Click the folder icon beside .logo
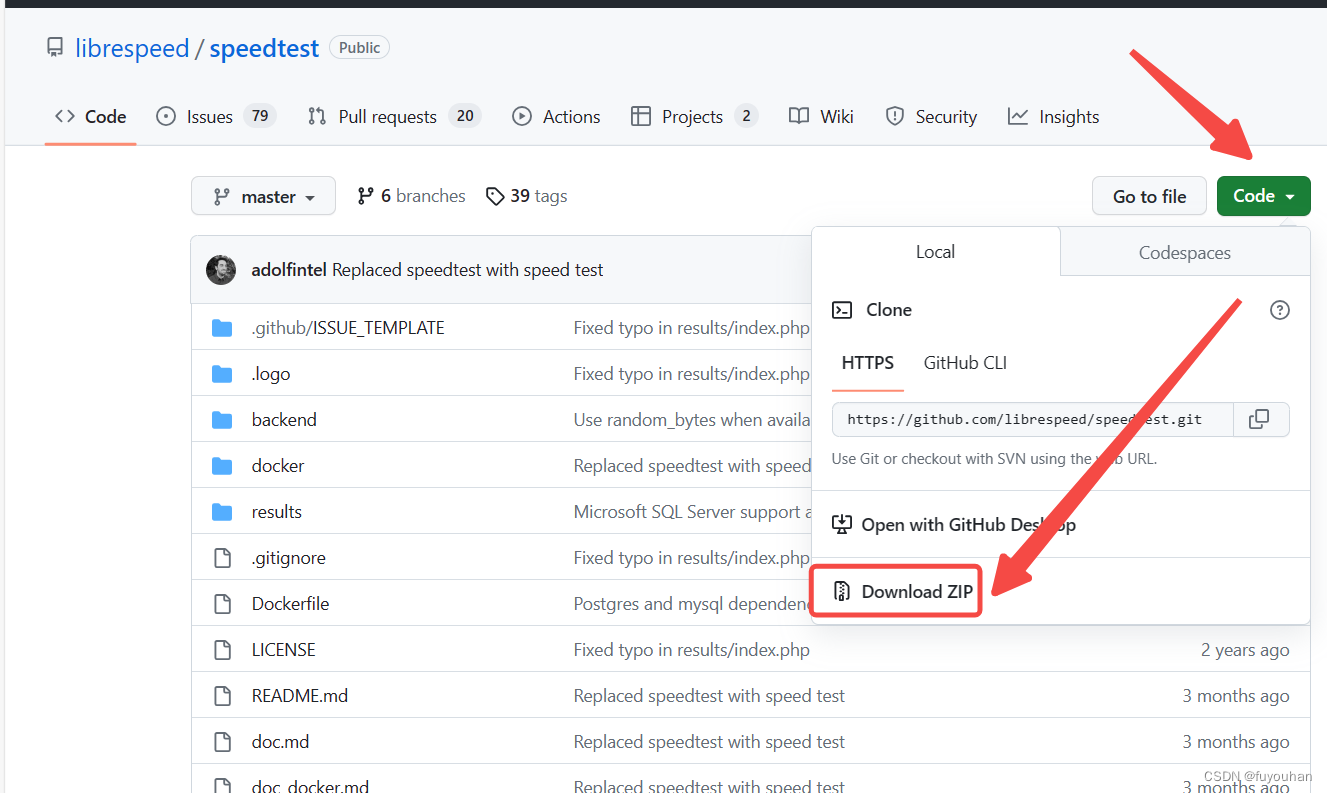Screen dimensions: 1327x793 coord(222,374)
